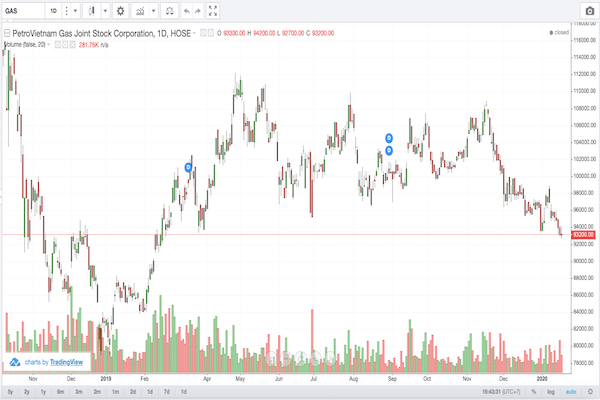This screenshot has height=400, width=600.
Task: Open dropdown beside PetroVietnam Gas title
Action: [x=194, y=33]
